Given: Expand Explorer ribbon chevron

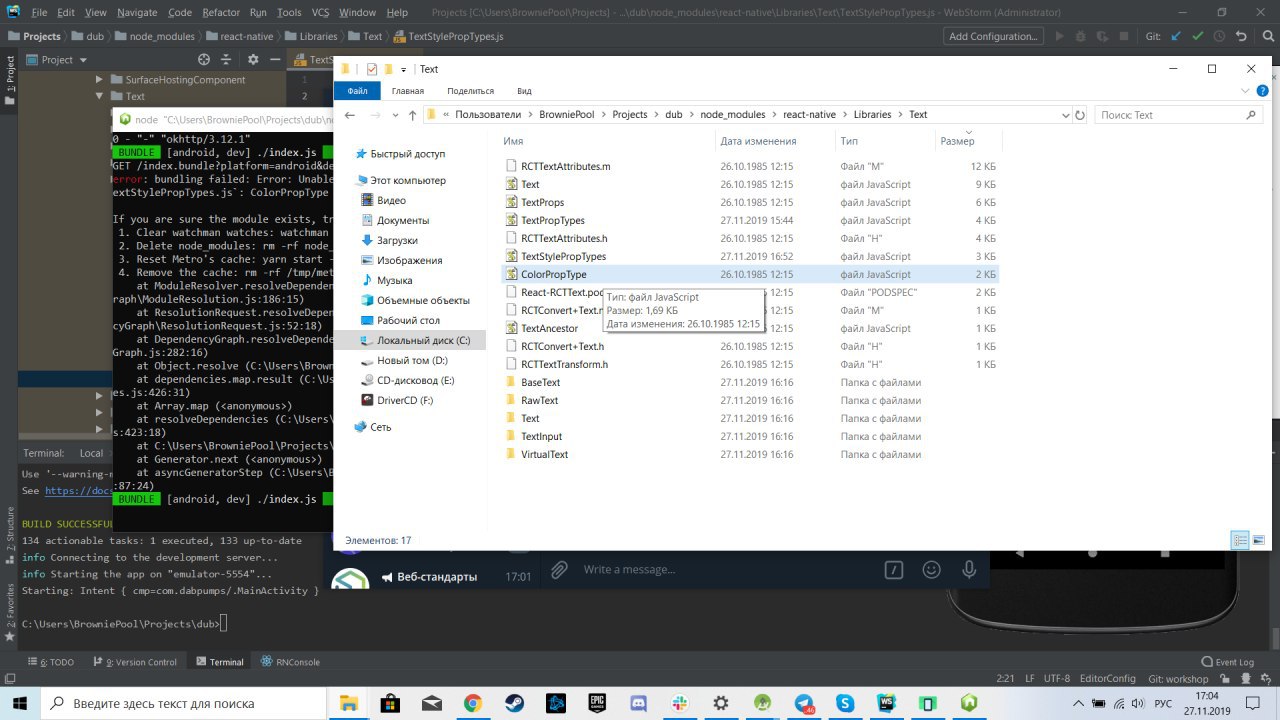Looking at the screenshot, I should pyautogui.click(x=1243, y=90).
